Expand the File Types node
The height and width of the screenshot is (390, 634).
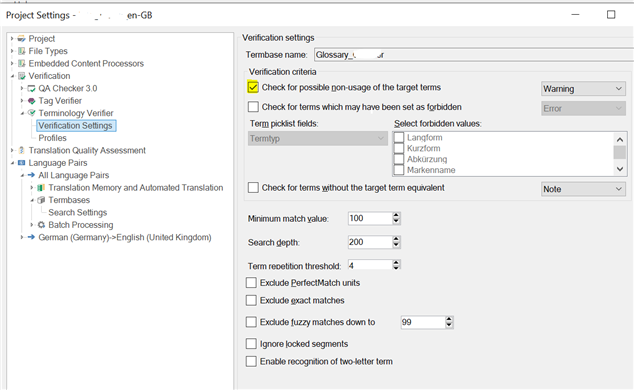tap(12, 51)
